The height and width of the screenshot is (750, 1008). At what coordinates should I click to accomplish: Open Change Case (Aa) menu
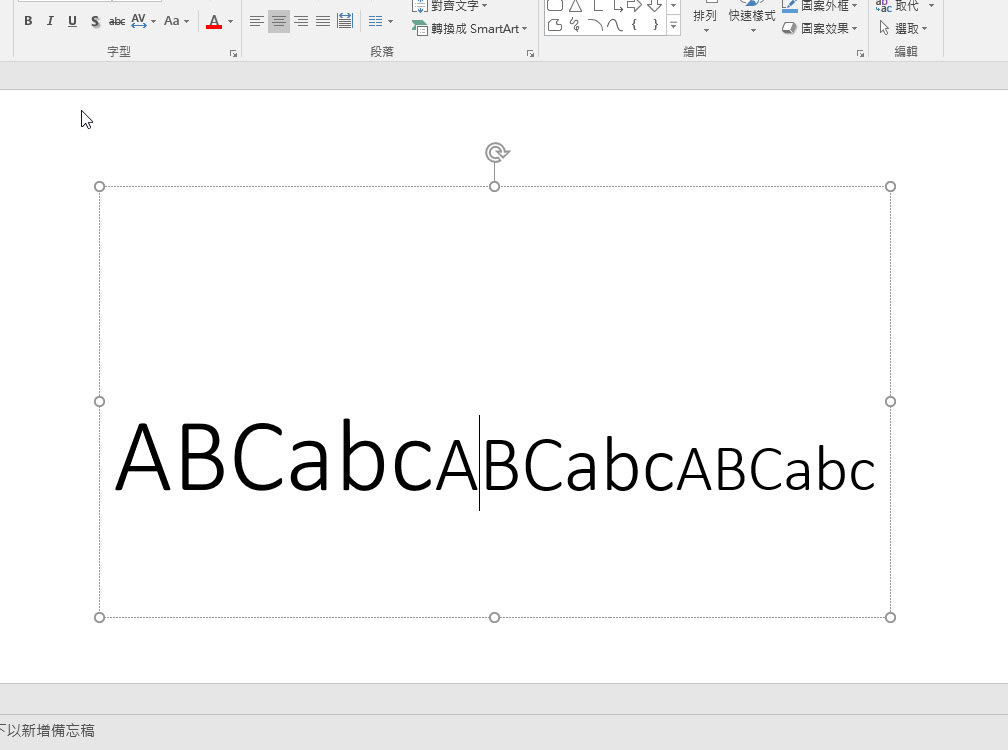click(x=176, y=21)
